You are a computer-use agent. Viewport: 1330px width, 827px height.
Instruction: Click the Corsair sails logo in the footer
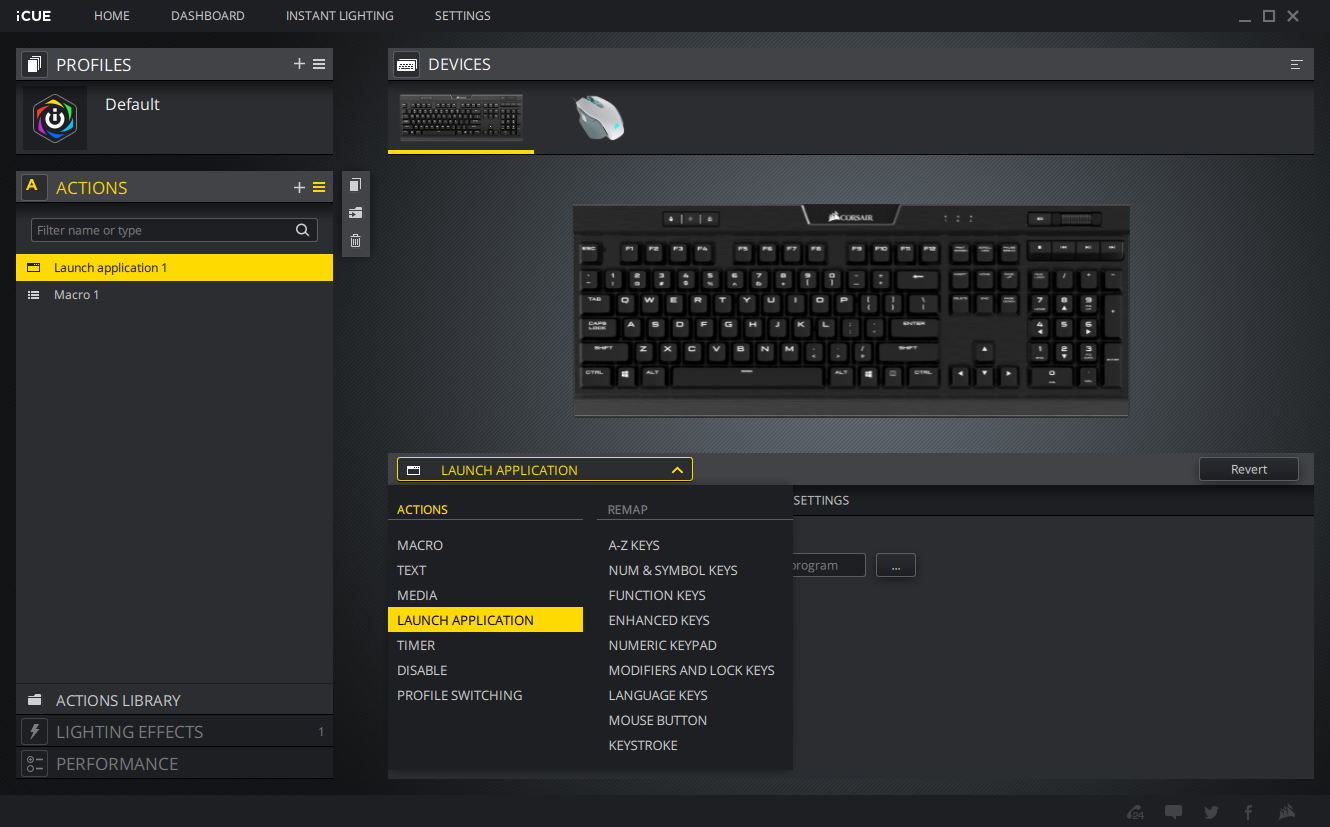[1287, 812]
